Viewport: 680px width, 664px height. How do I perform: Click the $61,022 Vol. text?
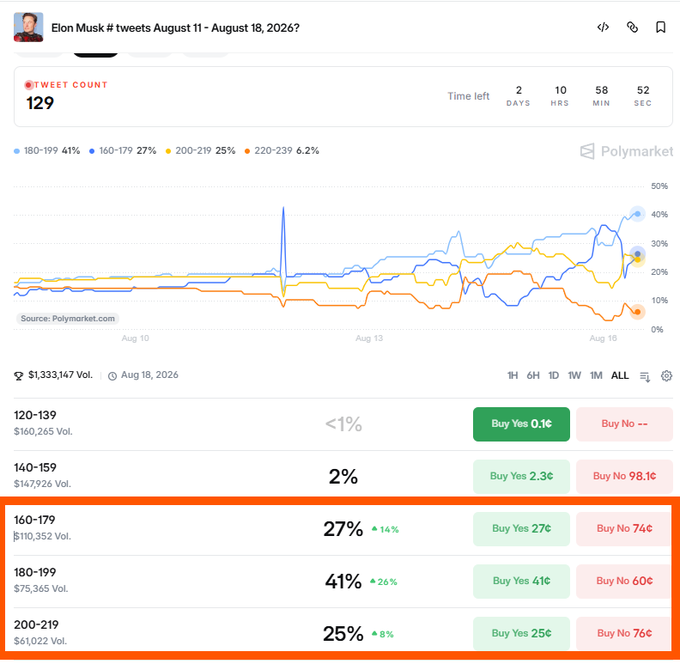pyautogui.click(x=40, y=641)
